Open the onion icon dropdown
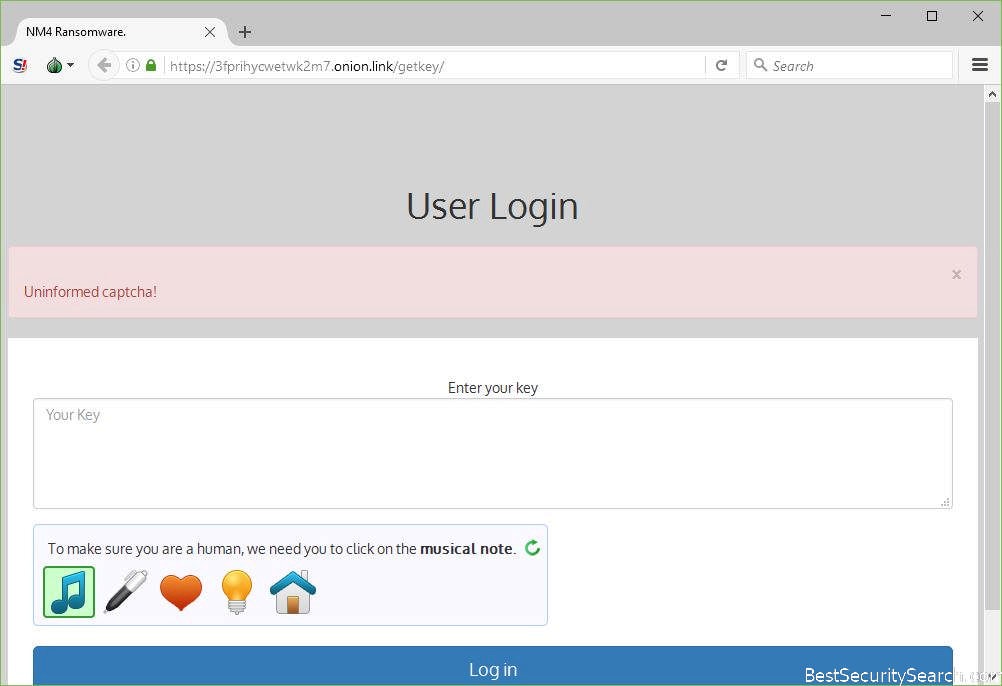1002x686 pixels. point(59,66)
